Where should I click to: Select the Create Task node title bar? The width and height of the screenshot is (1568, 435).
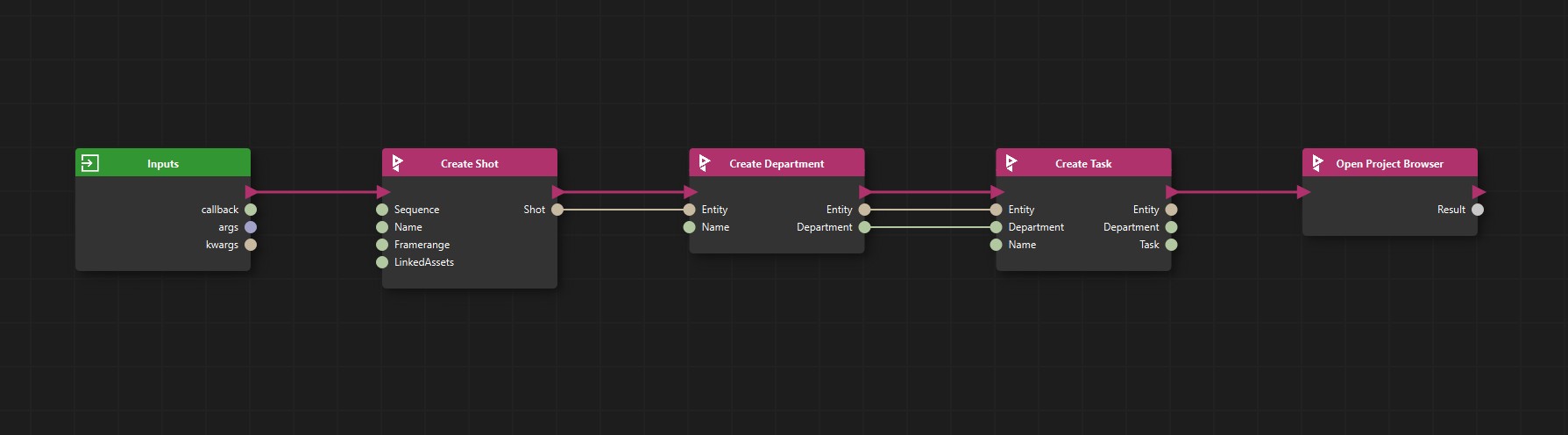tap(1083, 163)
